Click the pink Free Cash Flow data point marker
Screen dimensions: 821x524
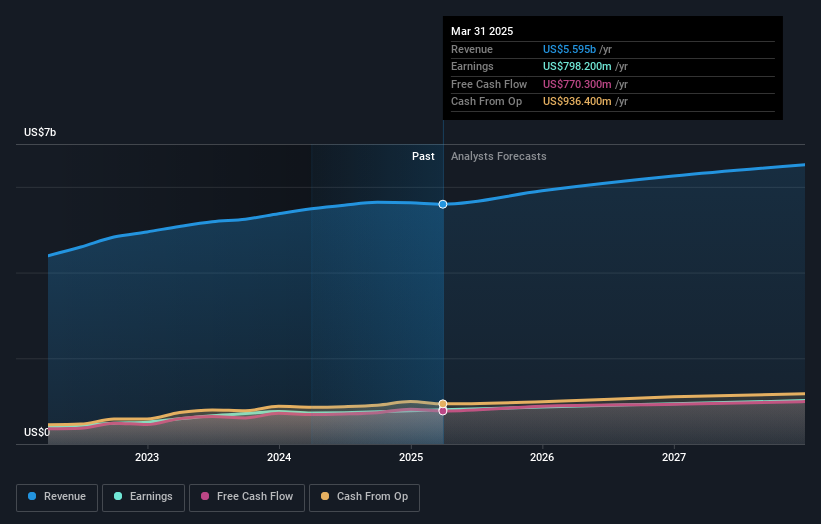(443, 411)
